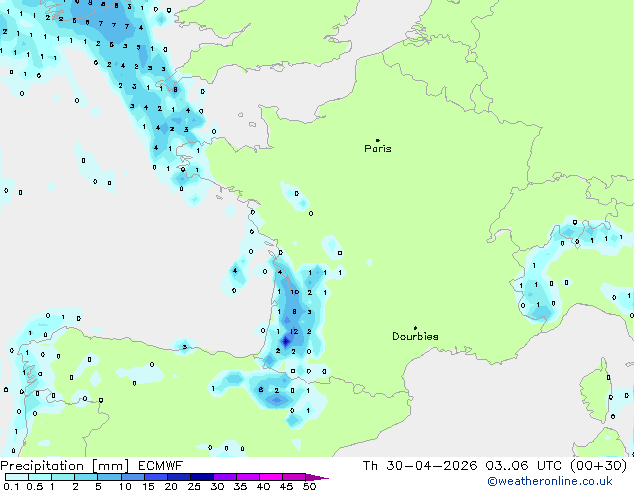Click the 1–2 mm legend color box
Viewport: 634px width, 490px height.
click(x=63, y=477)
